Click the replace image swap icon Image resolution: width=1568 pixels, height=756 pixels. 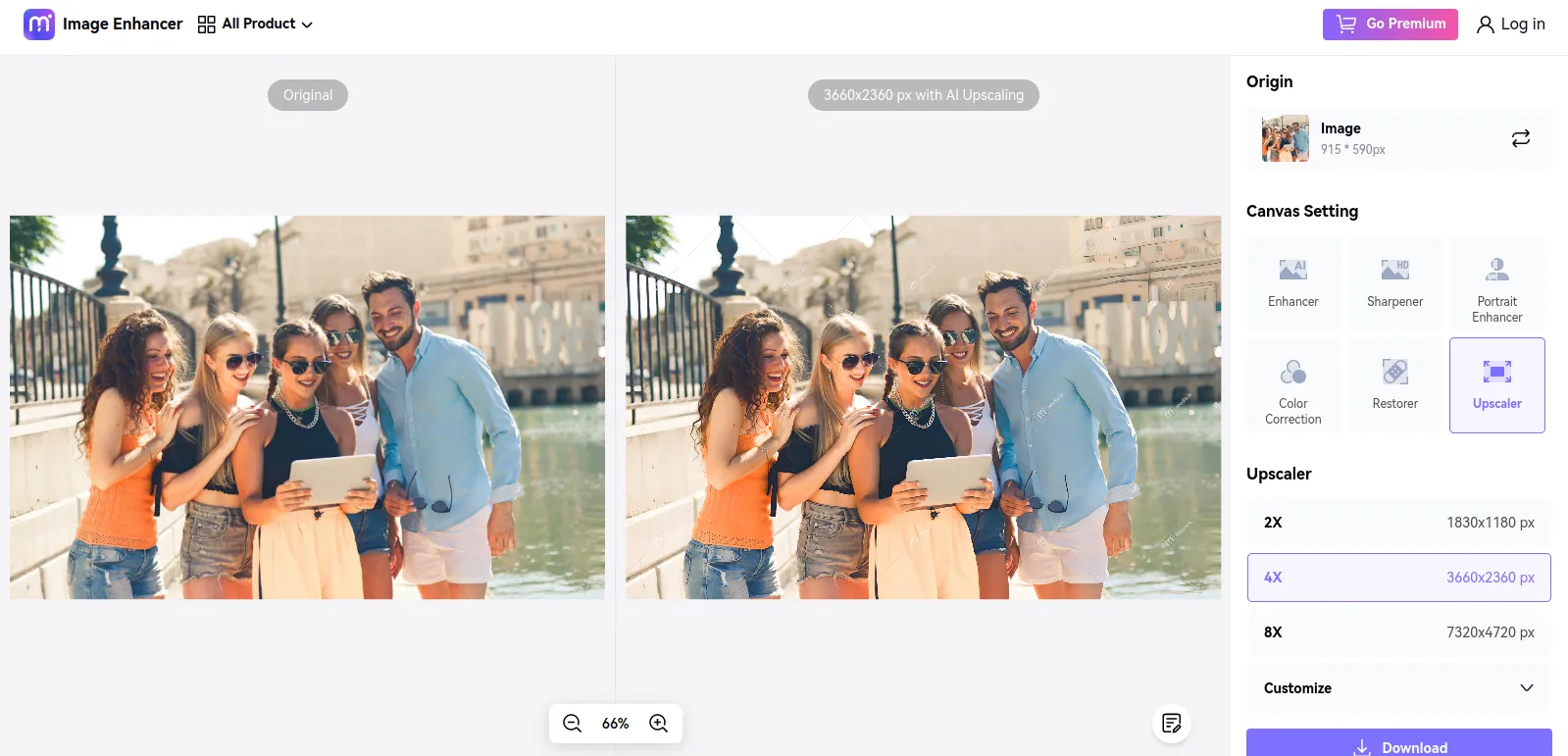(x=1521, y=138)
